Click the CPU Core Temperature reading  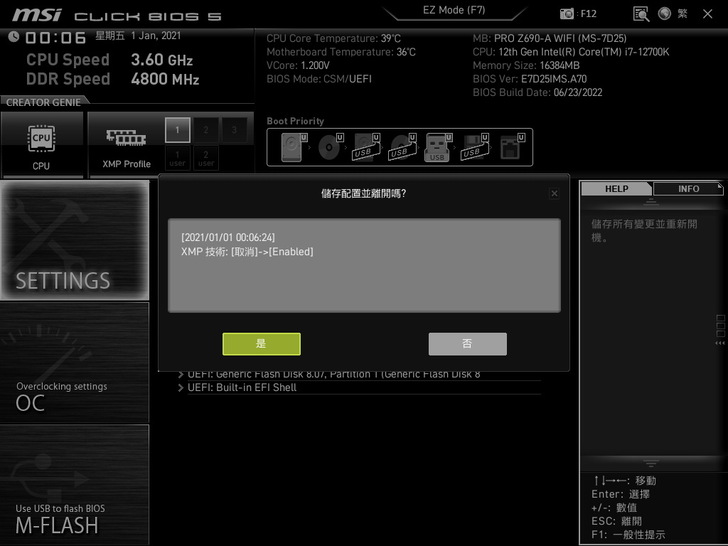pos(333,39)
